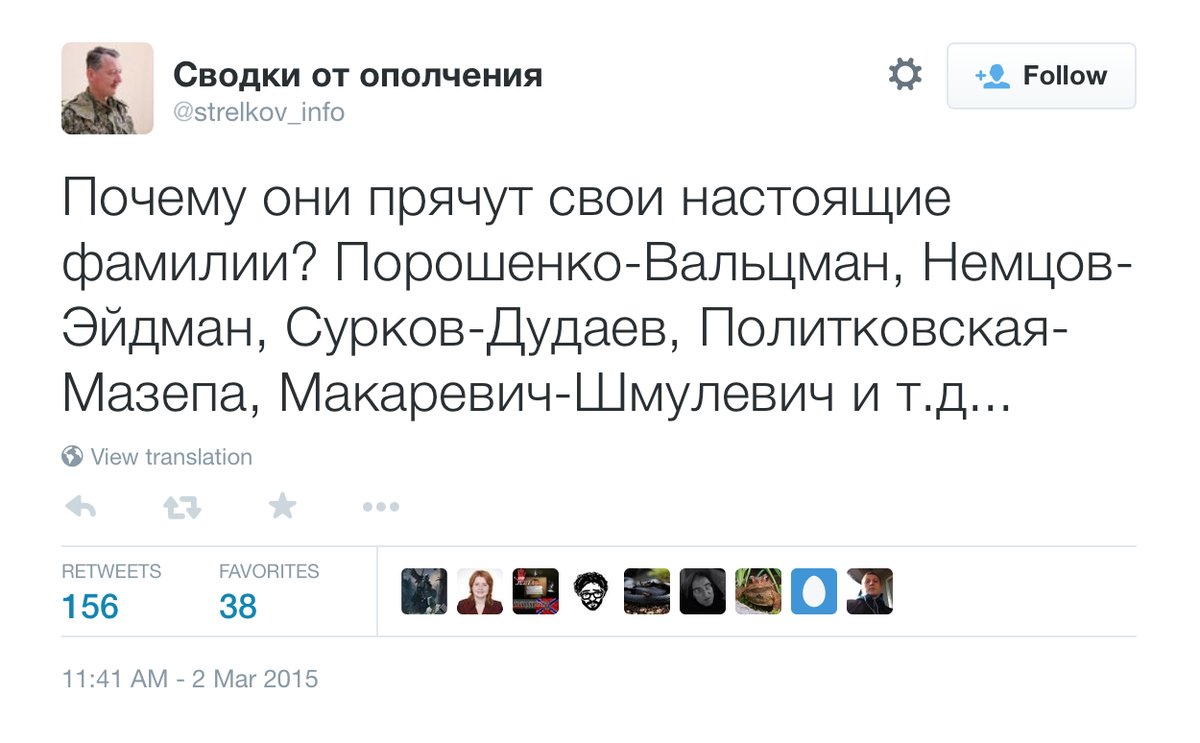Open the gear settings dropdown
This screenshot has height=743, width=1200.
pos(905,75)
